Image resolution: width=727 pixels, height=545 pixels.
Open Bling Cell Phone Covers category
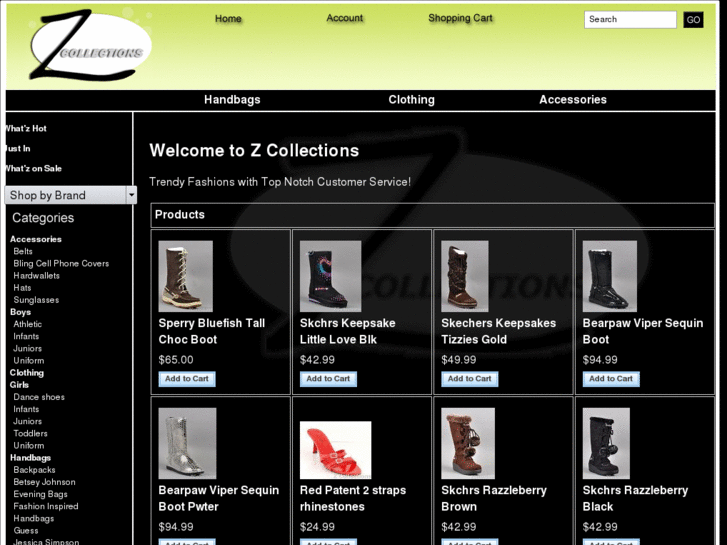pyautogui.click(x=61, y=263)
